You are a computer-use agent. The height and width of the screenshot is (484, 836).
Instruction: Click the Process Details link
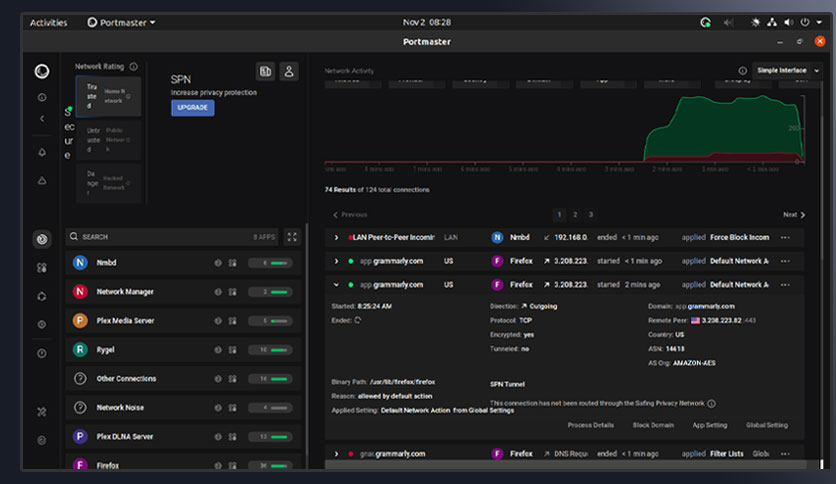[590, 425]
